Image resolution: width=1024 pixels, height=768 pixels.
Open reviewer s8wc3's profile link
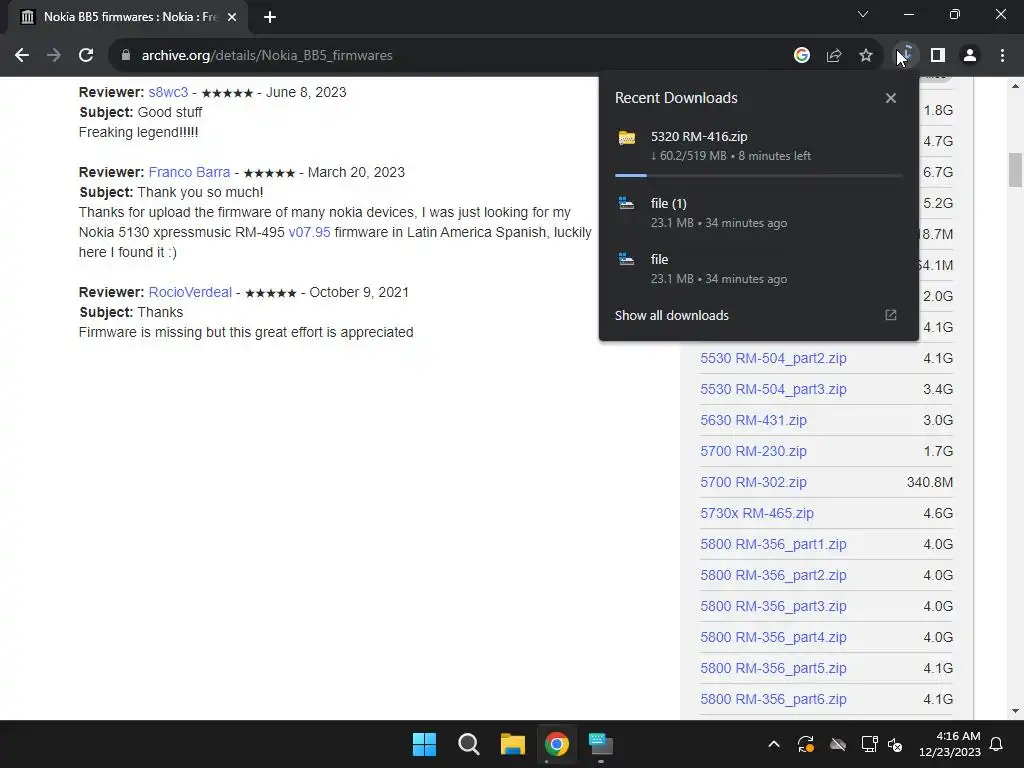click(x=168, y=92)
